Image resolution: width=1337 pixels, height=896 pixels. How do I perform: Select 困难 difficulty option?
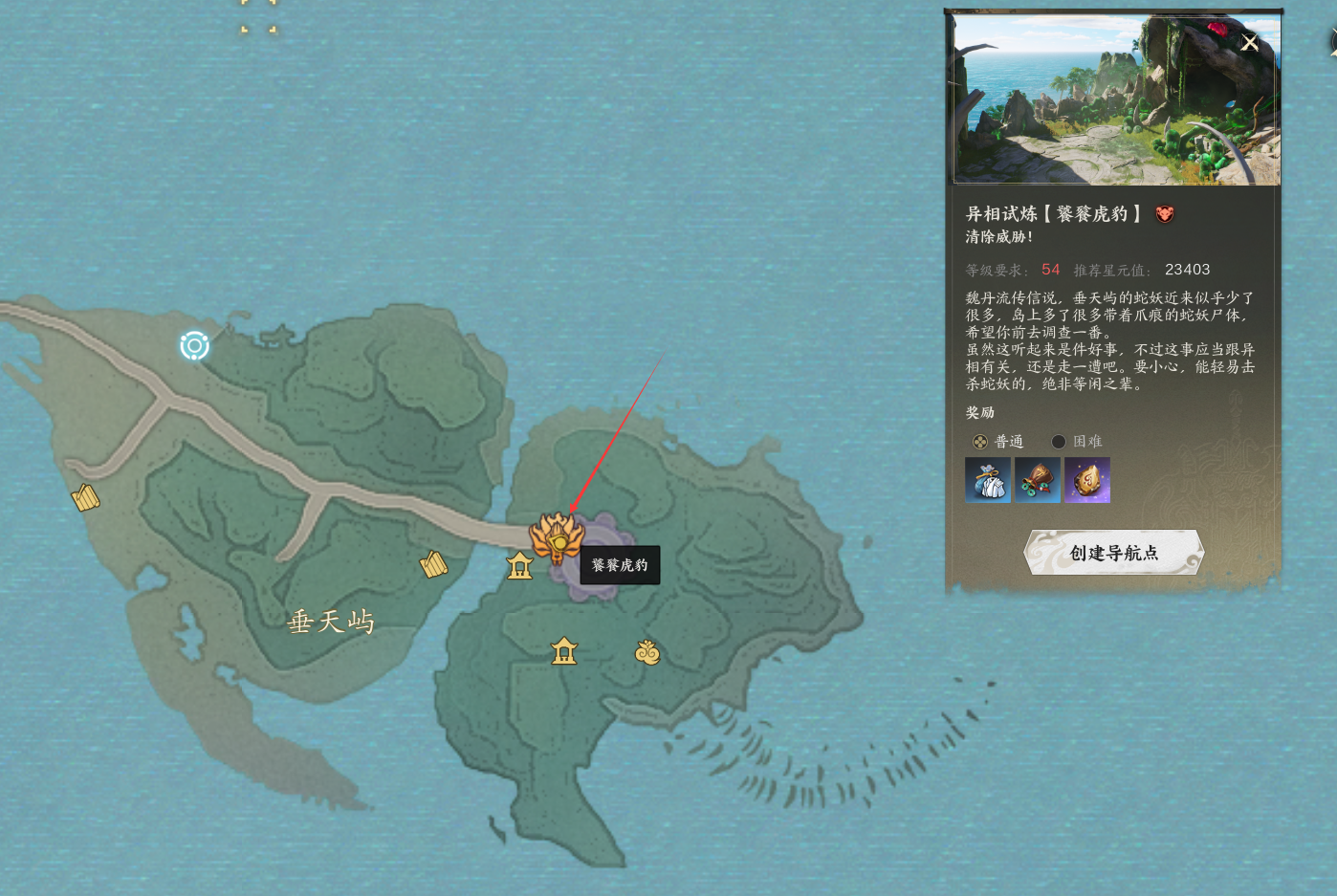[x=1077, y=441]
